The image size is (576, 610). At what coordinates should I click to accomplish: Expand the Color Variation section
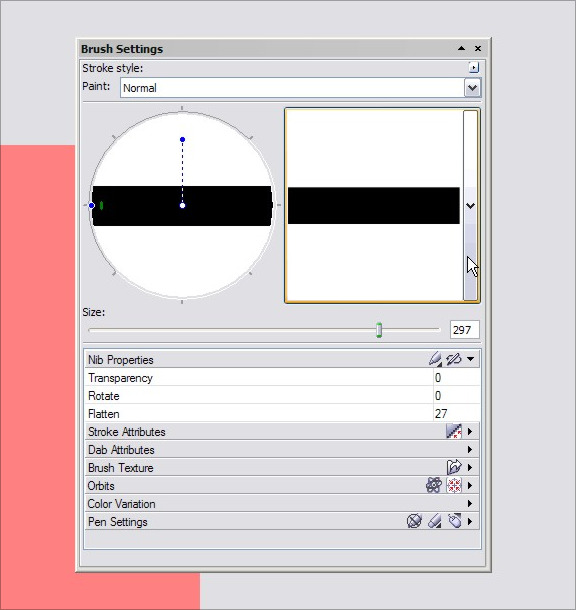(470, 503)
